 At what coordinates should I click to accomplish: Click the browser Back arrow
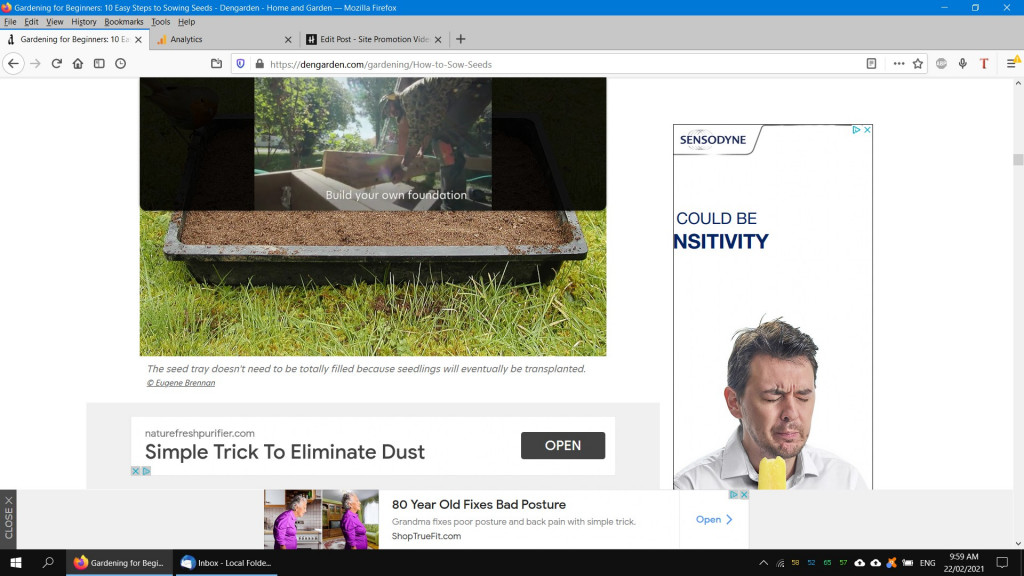(13, 63)
